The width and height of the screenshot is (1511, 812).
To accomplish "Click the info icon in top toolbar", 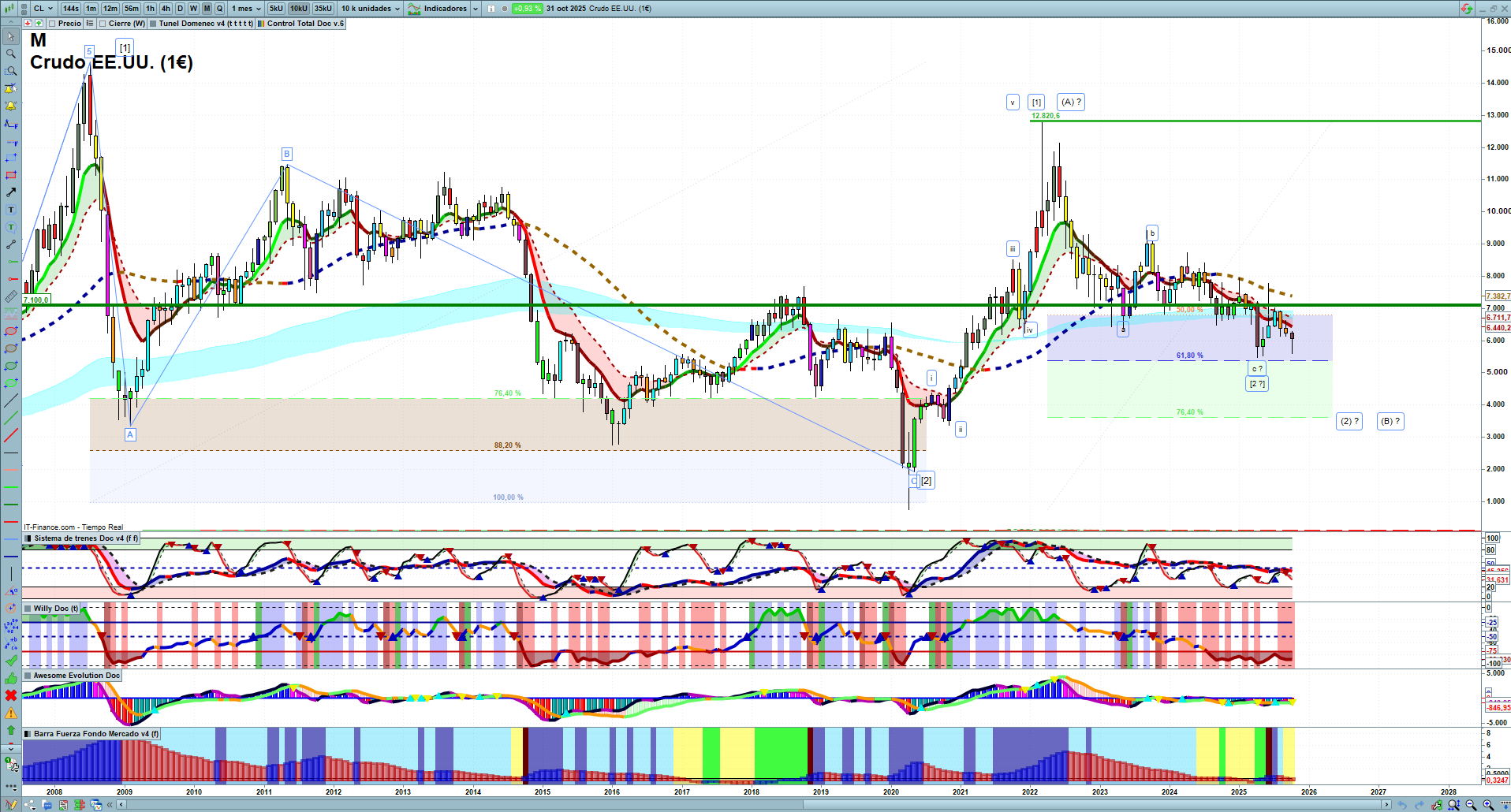I will (491, 9).
